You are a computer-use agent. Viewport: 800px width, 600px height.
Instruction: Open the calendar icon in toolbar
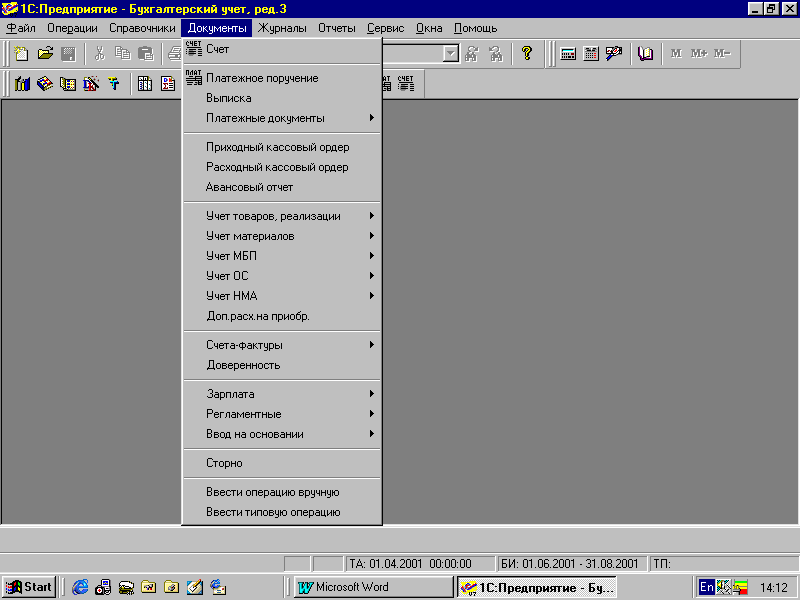(591, 54)
